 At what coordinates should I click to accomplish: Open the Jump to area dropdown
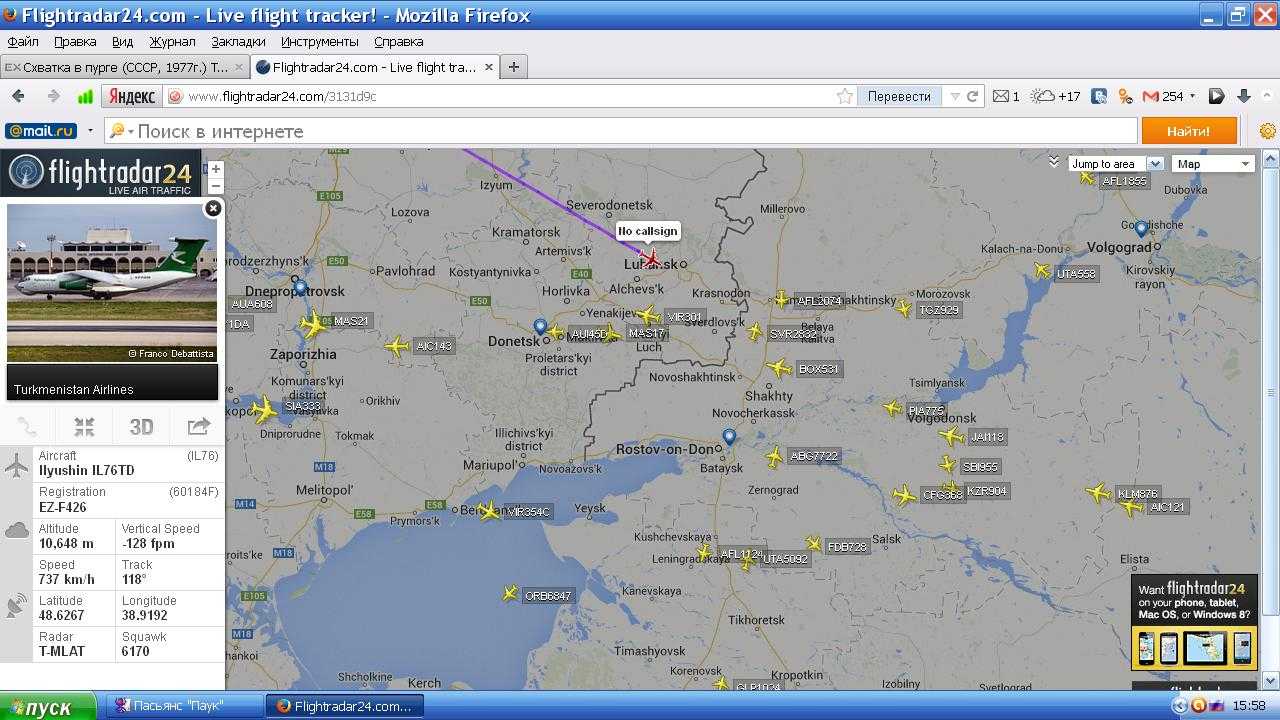point(1115,164)
